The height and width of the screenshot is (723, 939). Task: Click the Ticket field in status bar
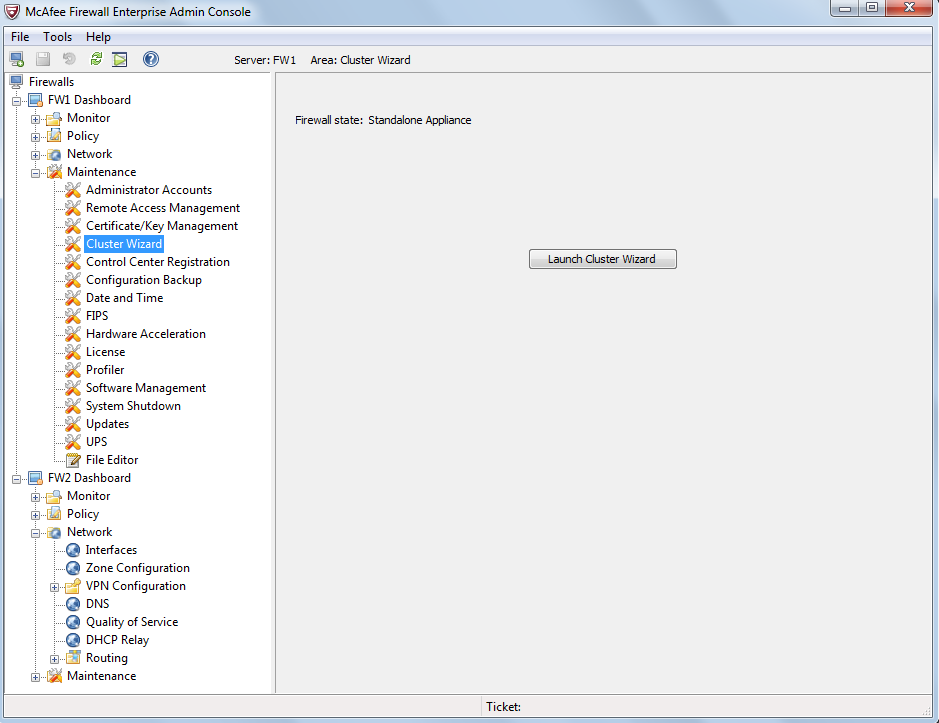705,707
